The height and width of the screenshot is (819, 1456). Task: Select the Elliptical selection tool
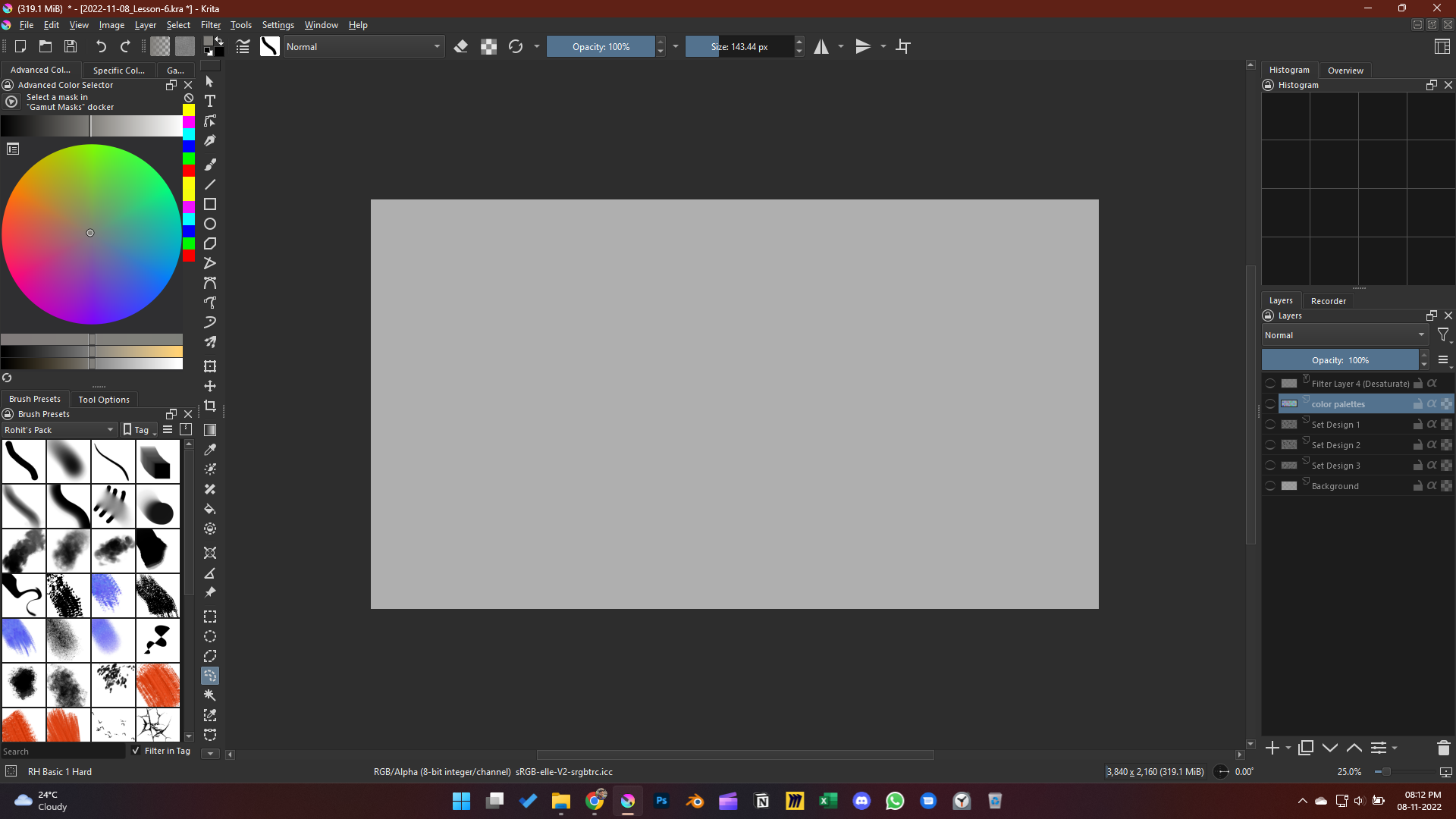(x=210, y=636)
